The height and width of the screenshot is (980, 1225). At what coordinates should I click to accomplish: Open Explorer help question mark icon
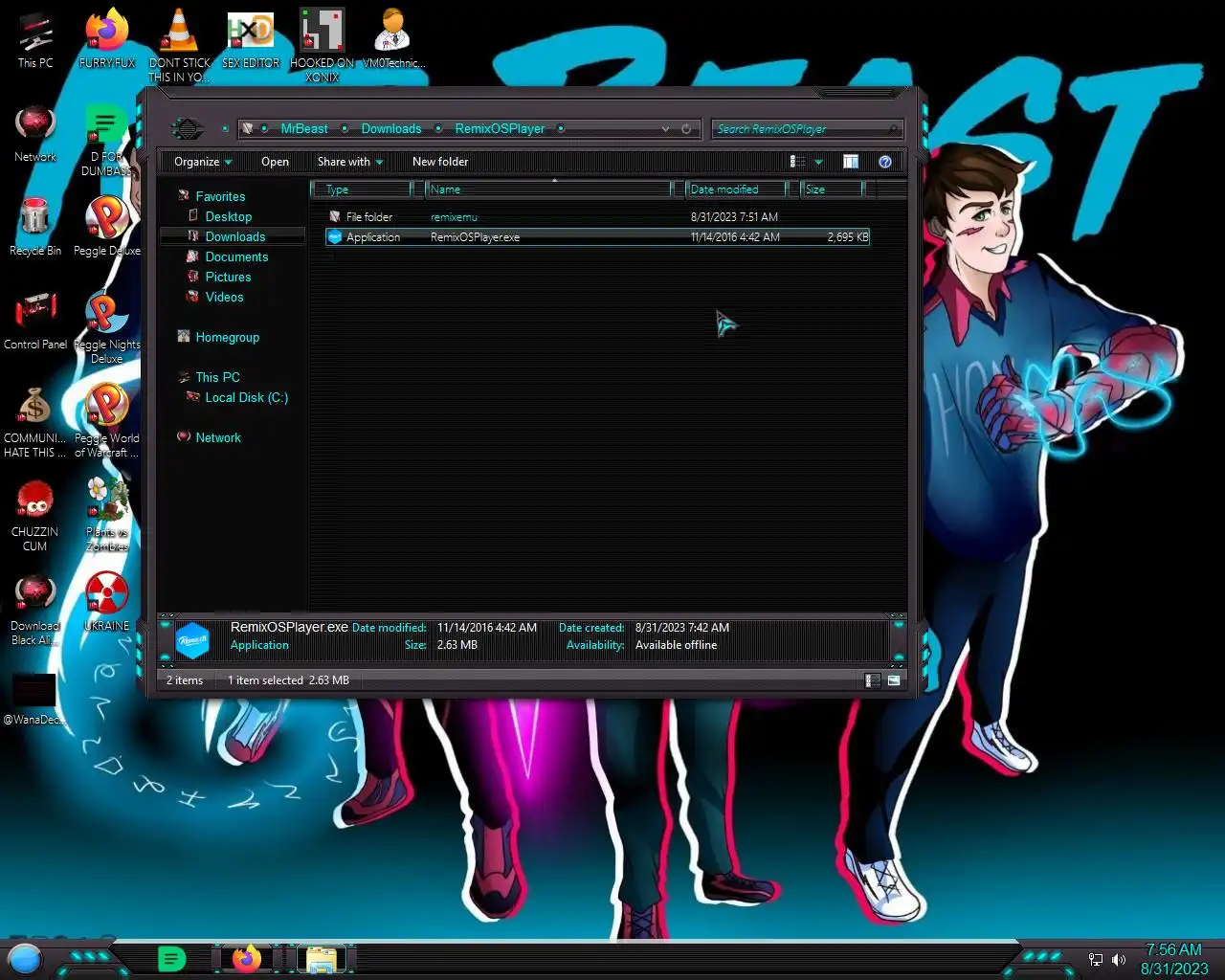[x=885, y=162]
